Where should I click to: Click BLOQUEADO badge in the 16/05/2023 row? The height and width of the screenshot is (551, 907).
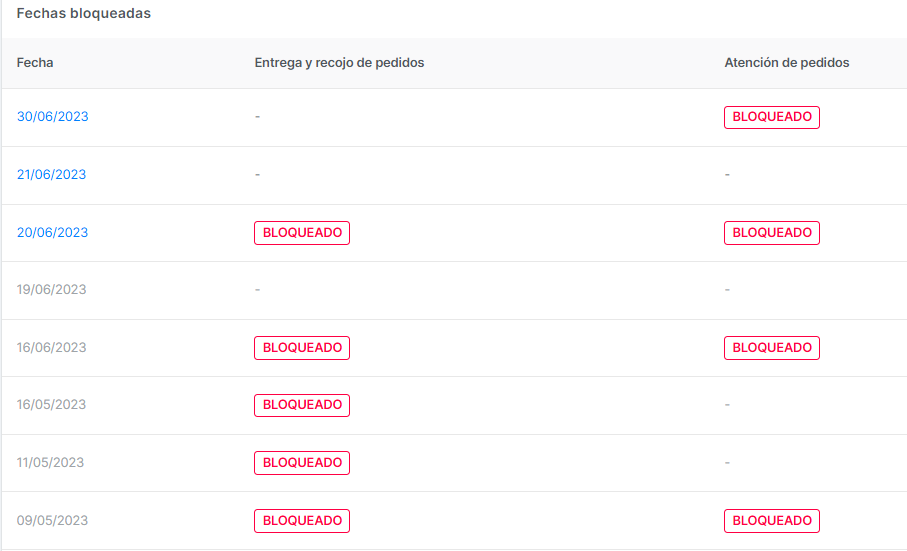[302, 405]
